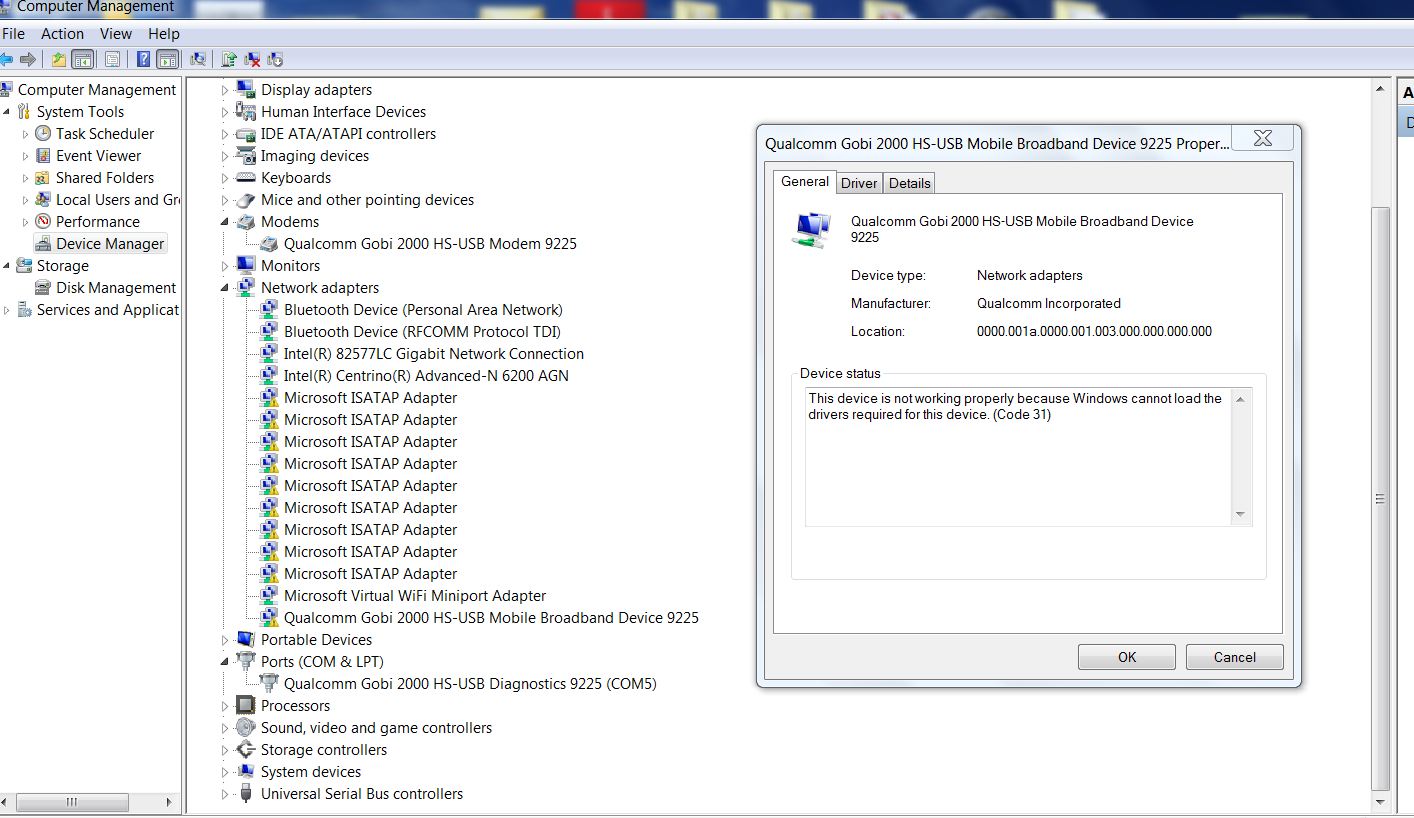This screenshot has width=1414, height=818.
Task: Click the Keyboards category icon
Action: click(x=245, y=177)
